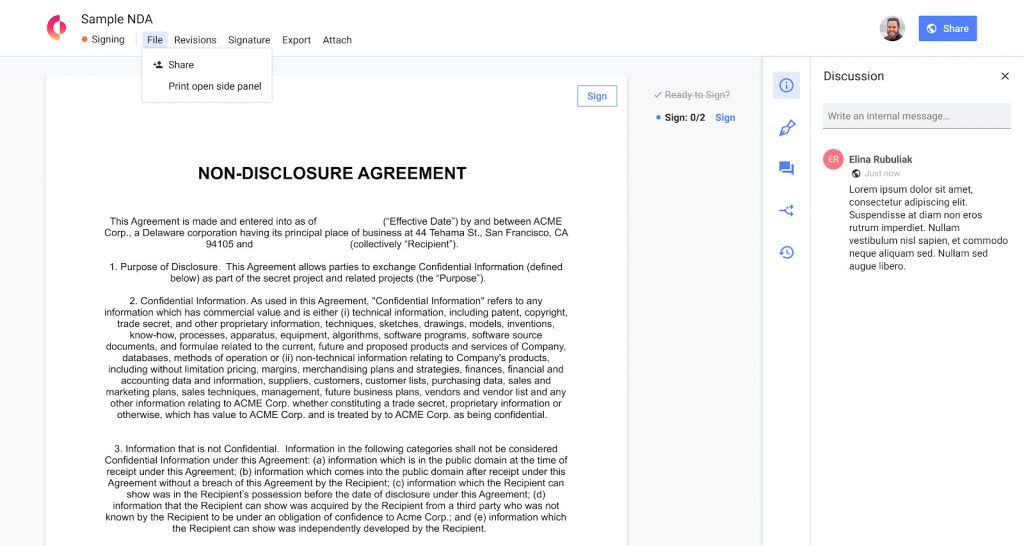Choose Share in the File dropdown
Viewport: 1024px width, 546px height.
pyautogui.click(x=206, y=65)
